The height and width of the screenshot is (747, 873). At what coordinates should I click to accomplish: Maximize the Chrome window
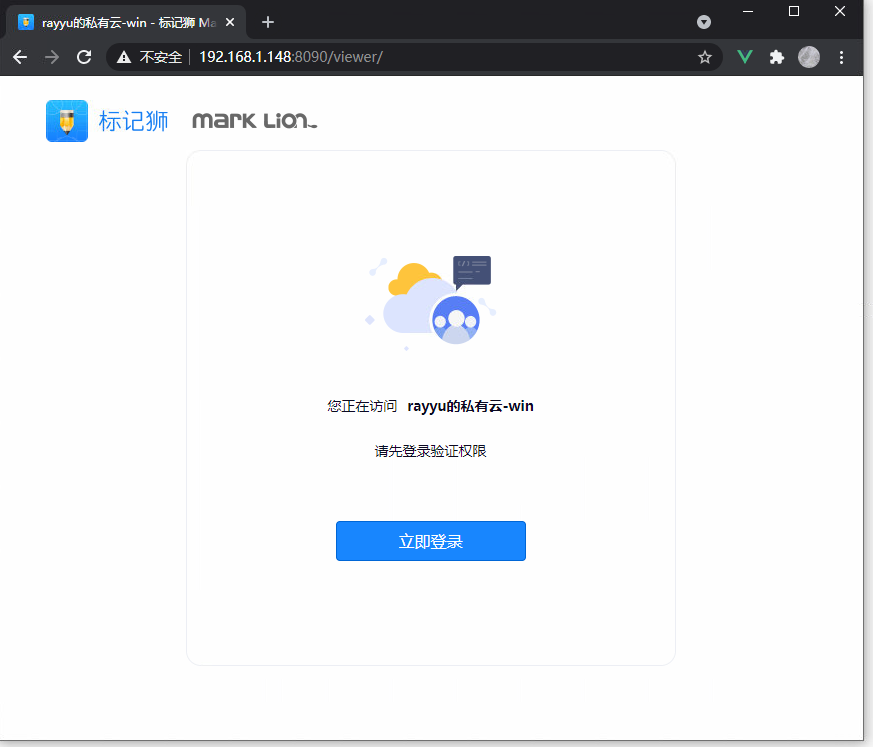click(794, 11)
